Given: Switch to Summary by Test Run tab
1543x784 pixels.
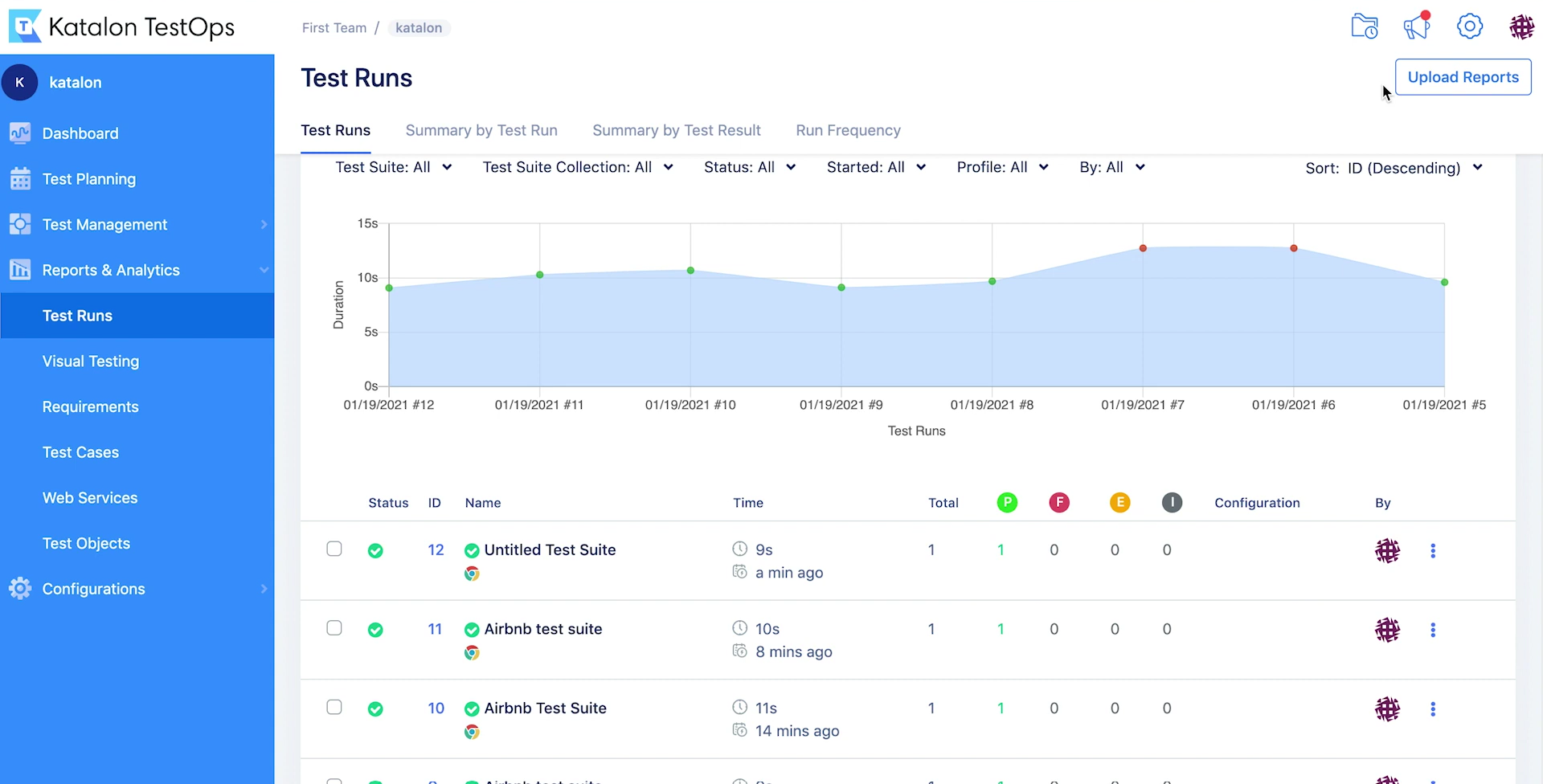Looking at the screenshot, I should coord(481,130).
